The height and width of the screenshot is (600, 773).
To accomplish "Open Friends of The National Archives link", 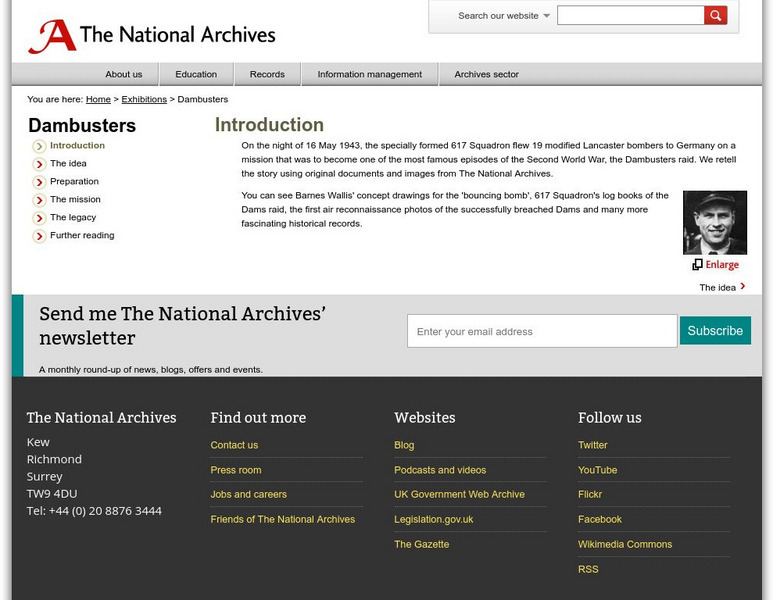I will 282,520.
